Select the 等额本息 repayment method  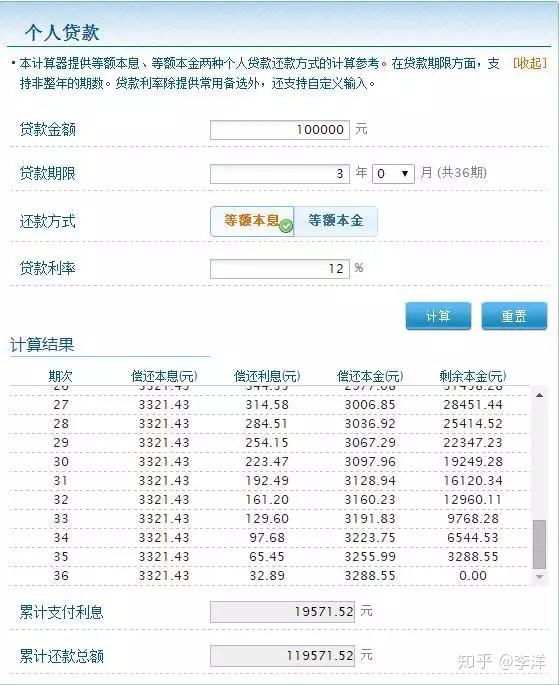click(x=252, y=221)
